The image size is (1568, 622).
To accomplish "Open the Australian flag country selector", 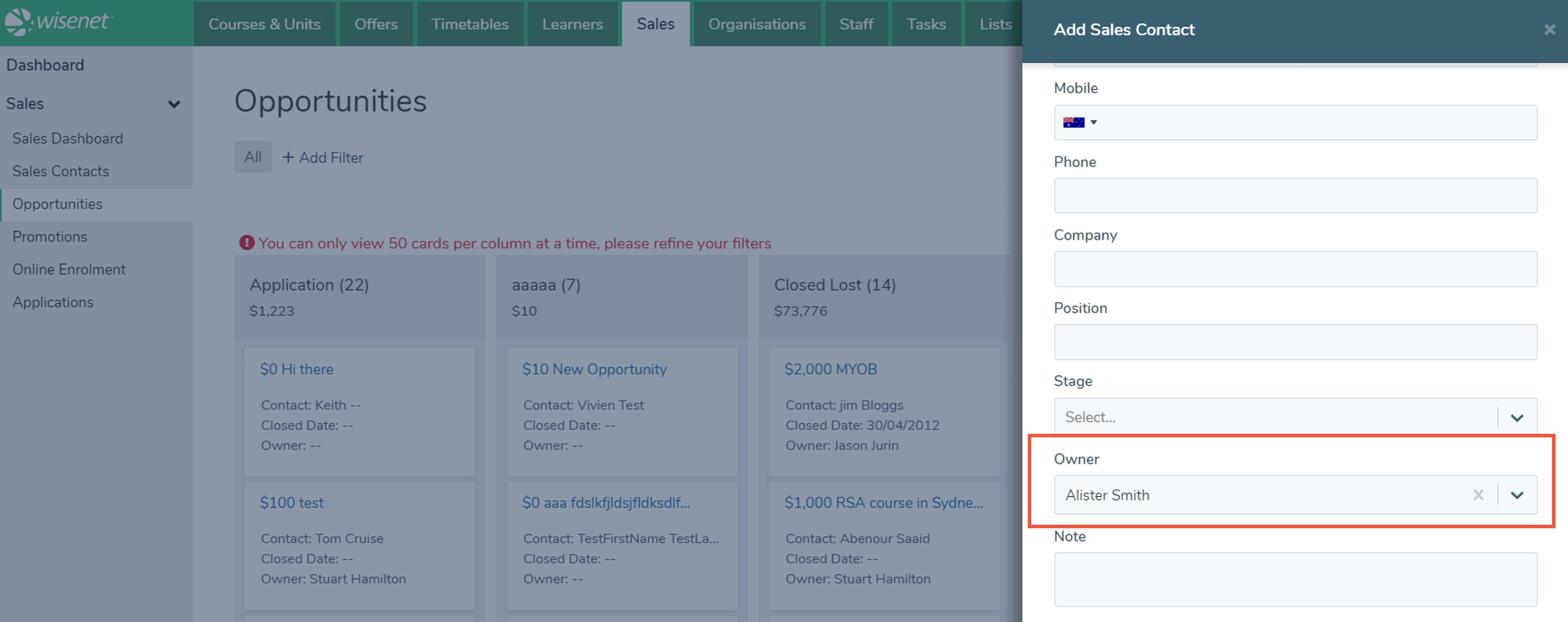I will [x=1080, y=122].
